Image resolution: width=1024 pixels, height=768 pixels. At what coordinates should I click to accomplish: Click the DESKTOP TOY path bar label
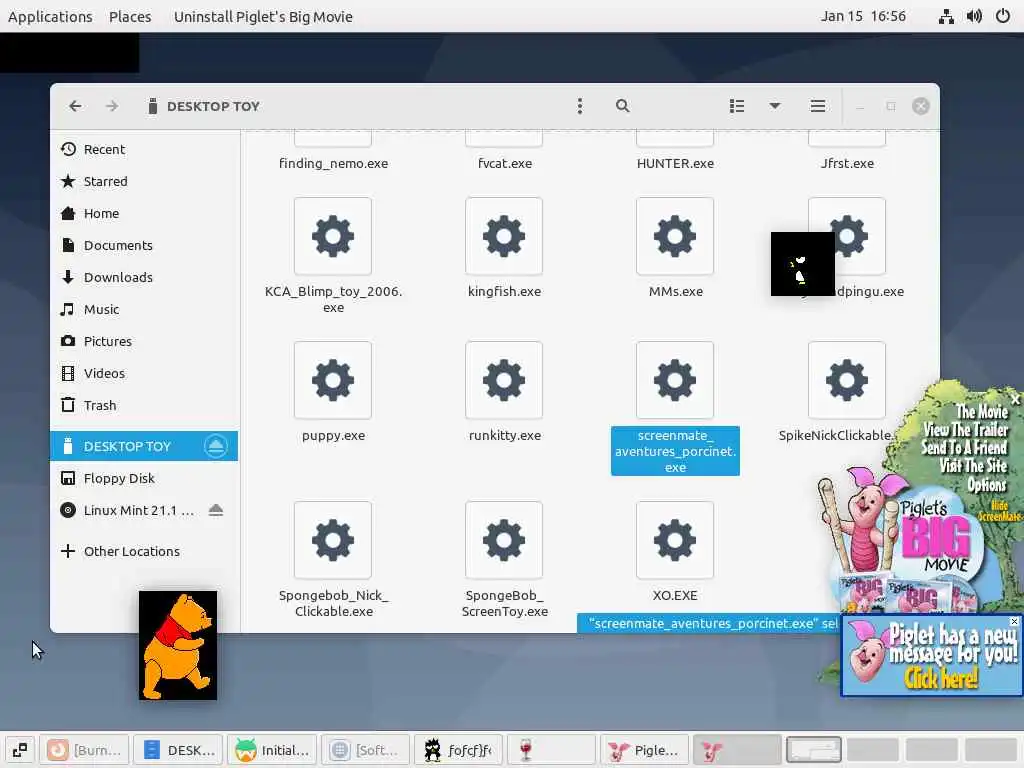[x=213, y=106]
